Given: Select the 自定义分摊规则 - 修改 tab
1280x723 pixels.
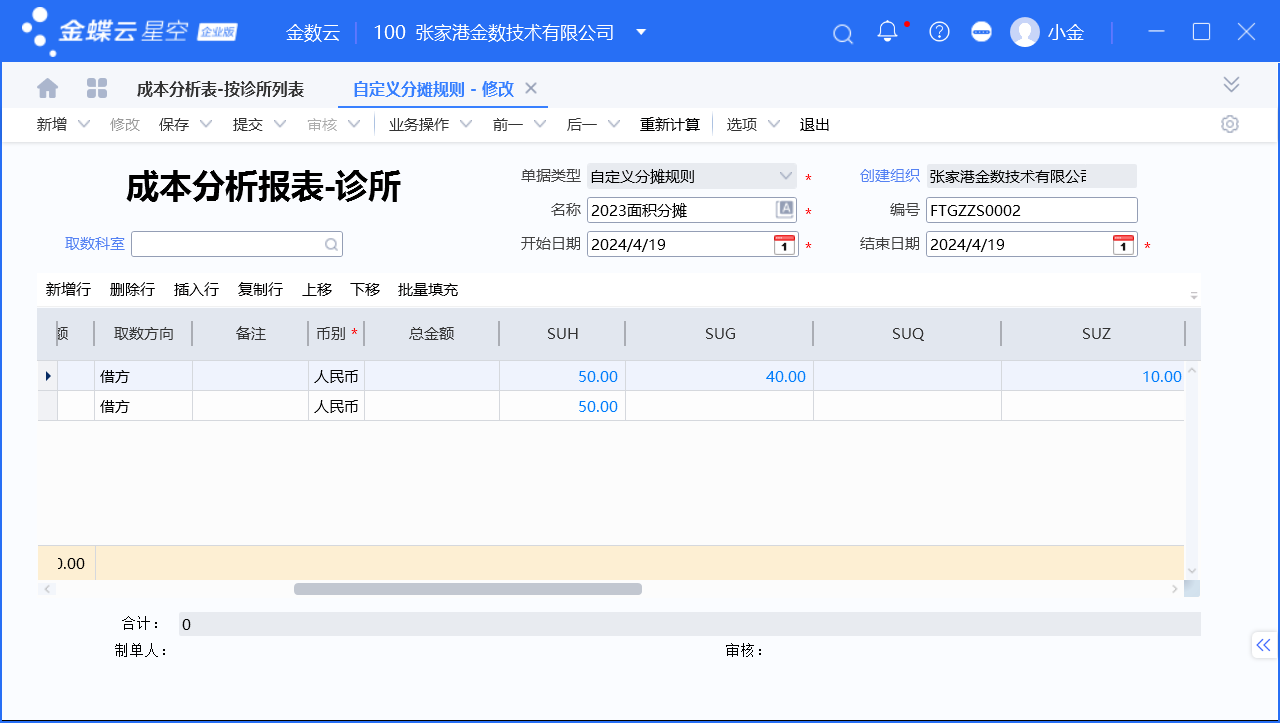Looking at the screenshot, I should [x=433, y=89].
